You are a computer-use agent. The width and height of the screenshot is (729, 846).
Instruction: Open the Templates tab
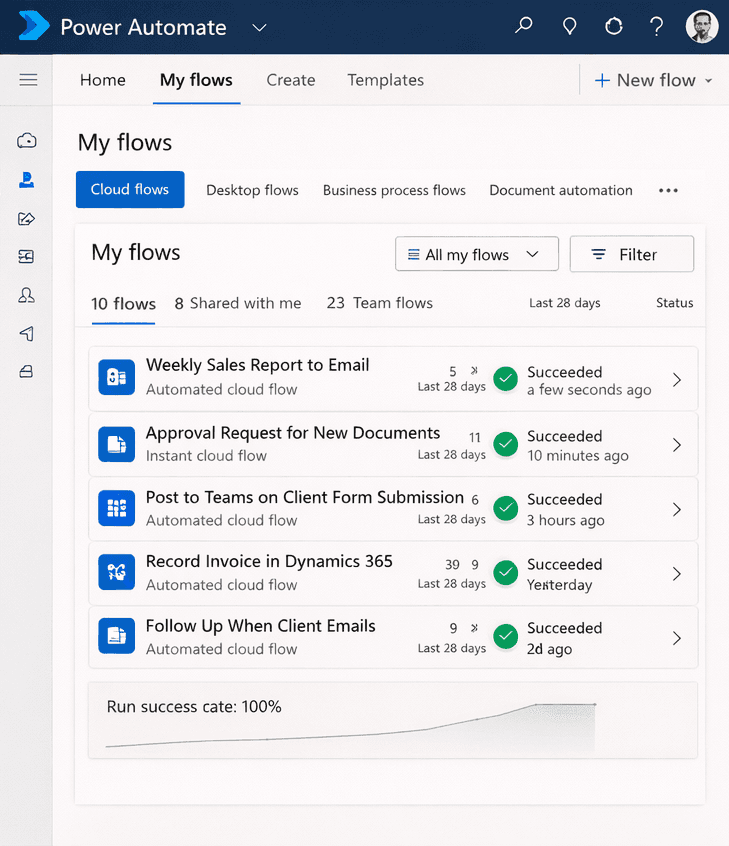(385, 80)
